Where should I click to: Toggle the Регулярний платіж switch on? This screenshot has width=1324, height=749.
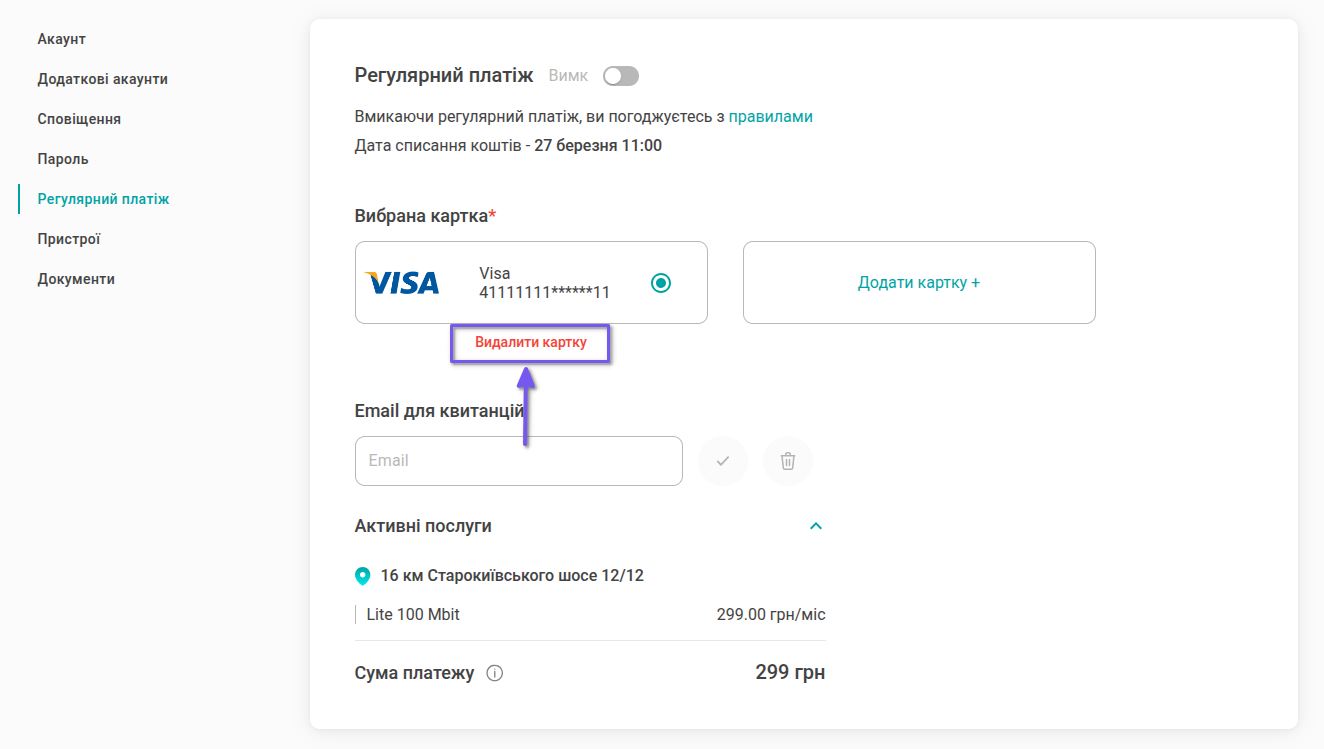621,76
